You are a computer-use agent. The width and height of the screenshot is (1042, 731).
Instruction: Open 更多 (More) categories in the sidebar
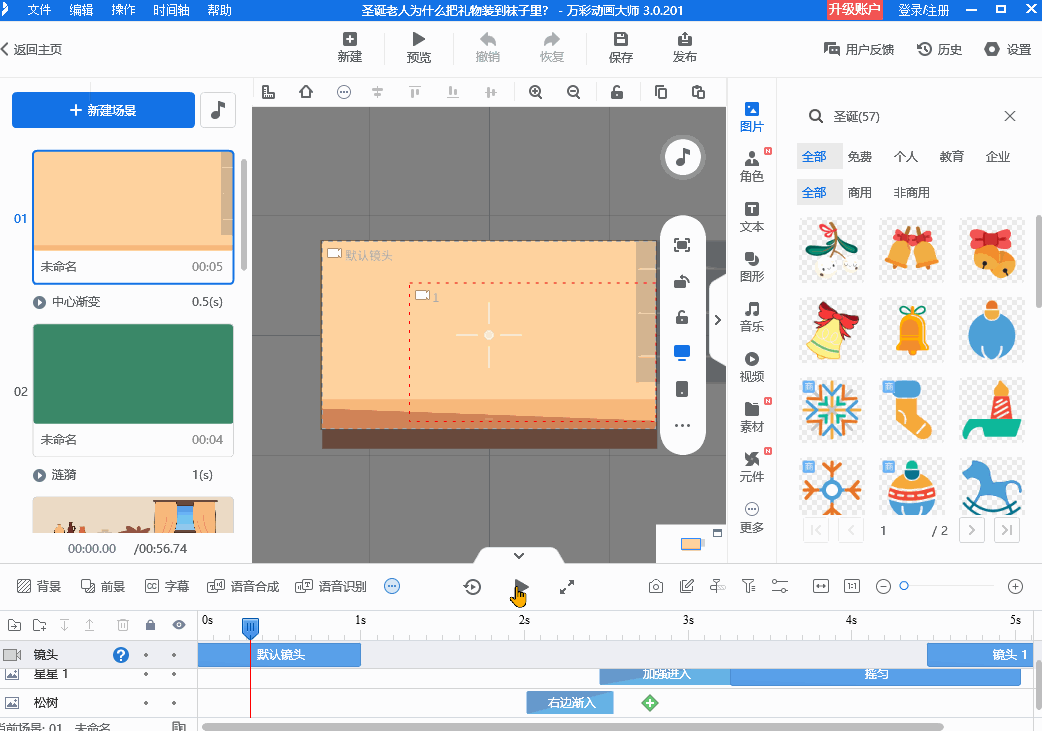click(752, 517)
